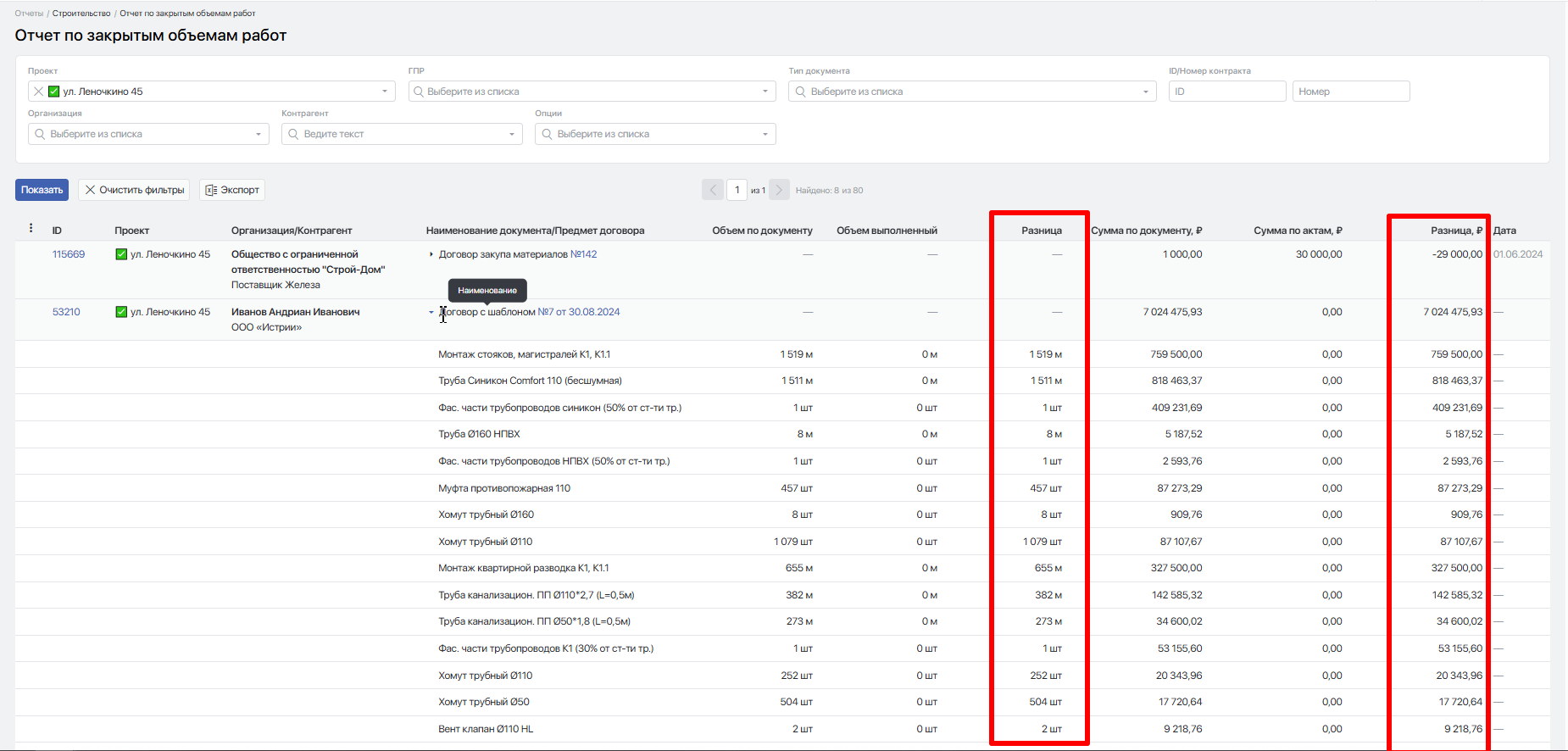Toggle green checkbox in Проект filter field
Screen dimensions: 1568x751
(x=54, y=92)
